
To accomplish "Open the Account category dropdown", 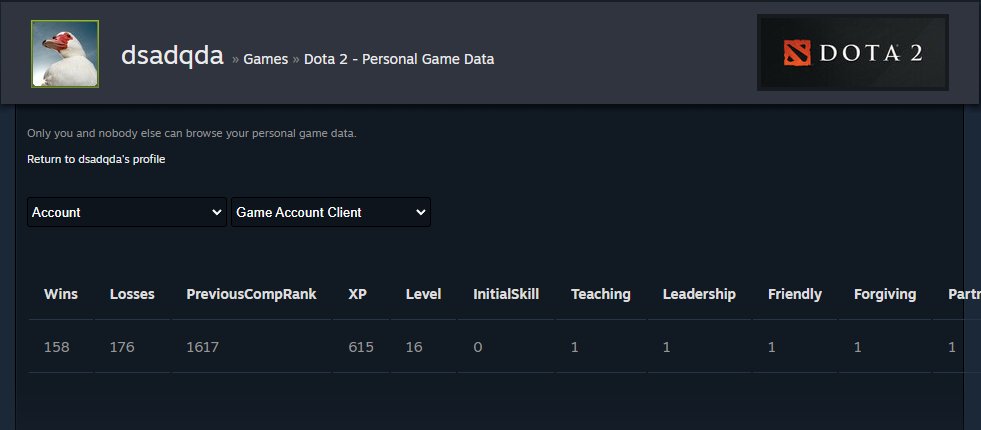I will pos(127,212).
